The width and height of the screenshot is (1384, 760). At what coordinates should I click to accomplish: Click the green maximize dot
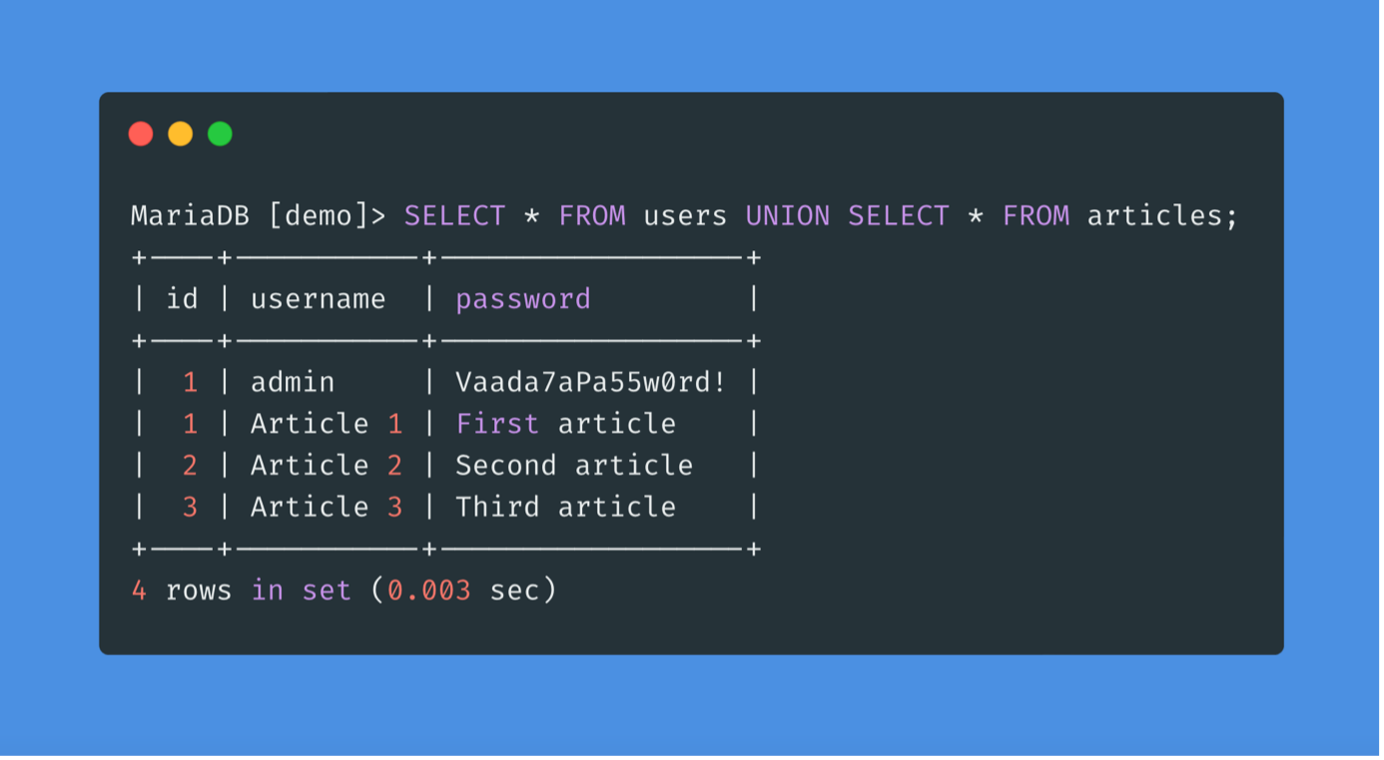click(x=220, y=134)
